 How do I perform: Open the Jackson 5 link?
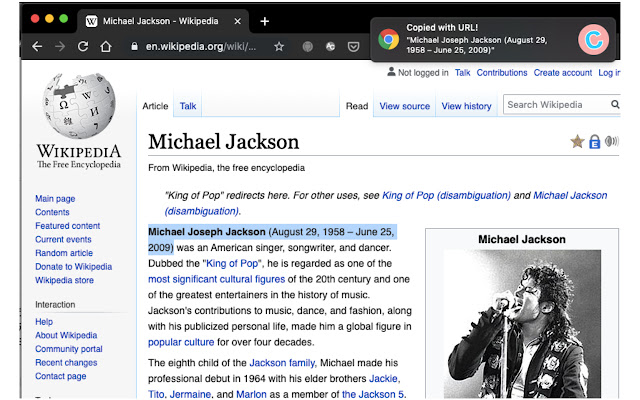pyautogui.click(x=373, y=394)
